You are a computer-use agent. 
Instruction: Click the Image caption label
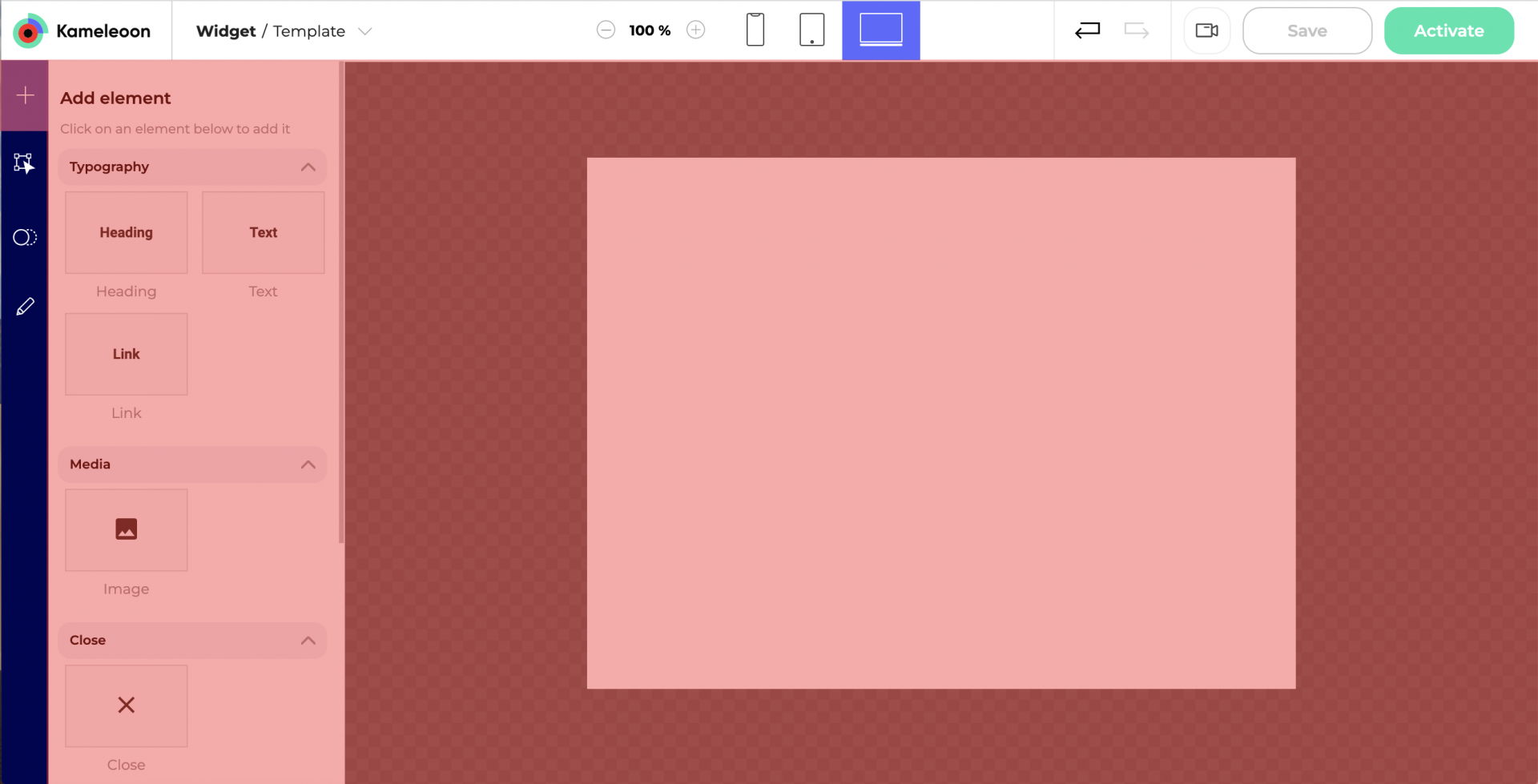pyautogui.click(x=127, y=589)
